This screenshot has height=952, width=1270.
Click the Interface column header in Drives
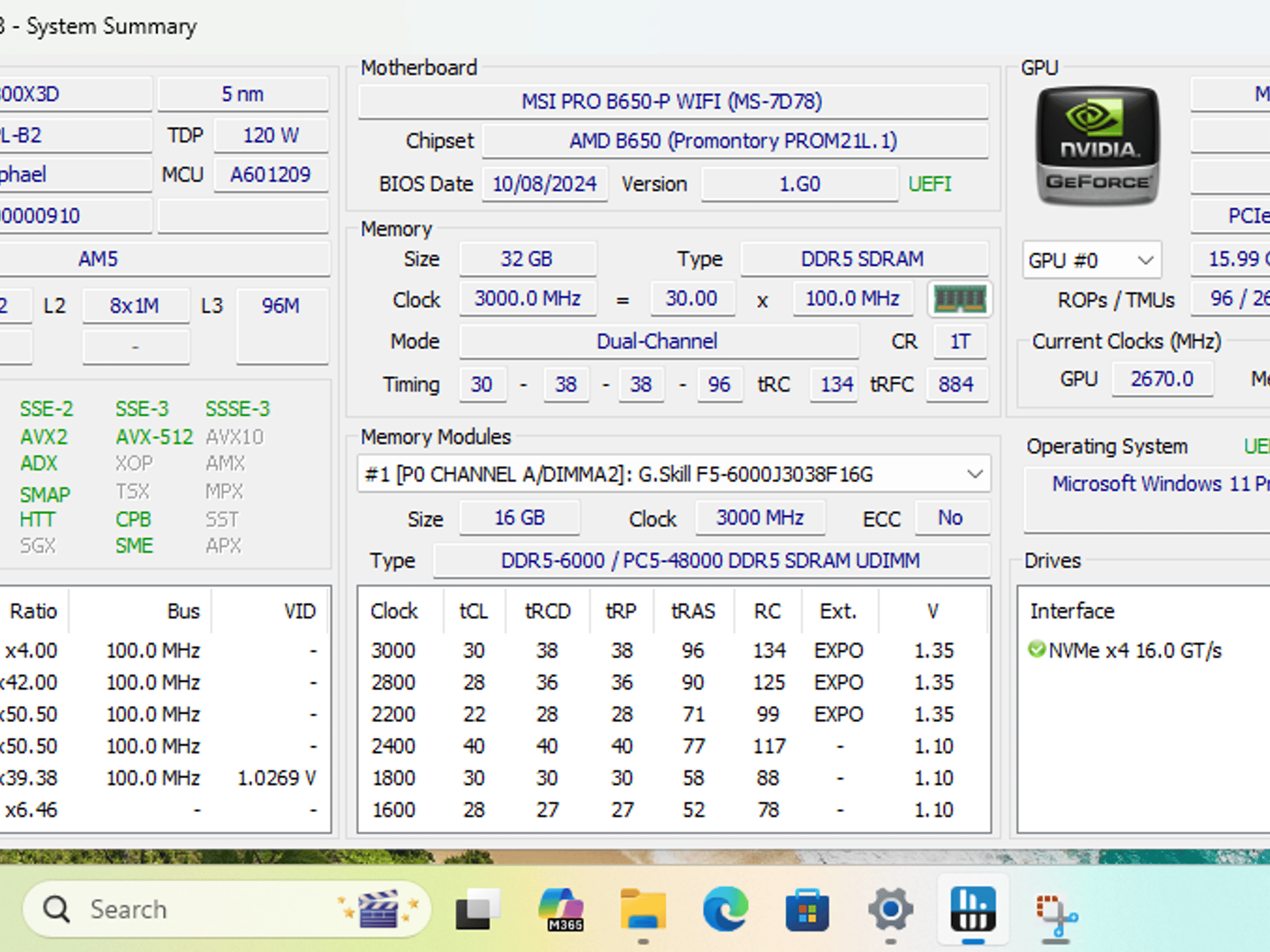pyautogui.click(x=1072, y=611)
